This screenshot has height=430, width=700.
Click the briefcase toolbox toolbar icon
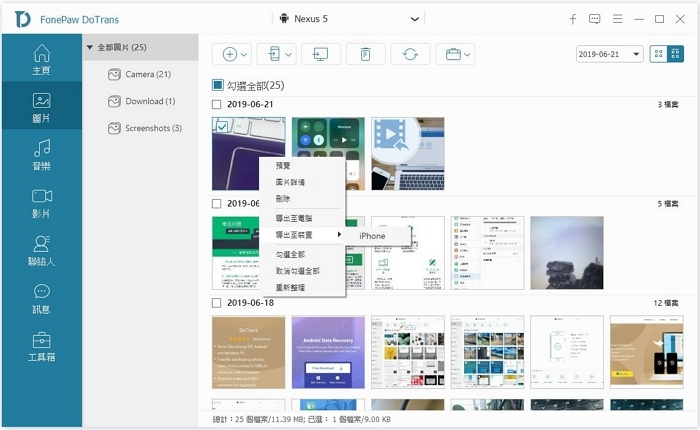click(453, 54)
